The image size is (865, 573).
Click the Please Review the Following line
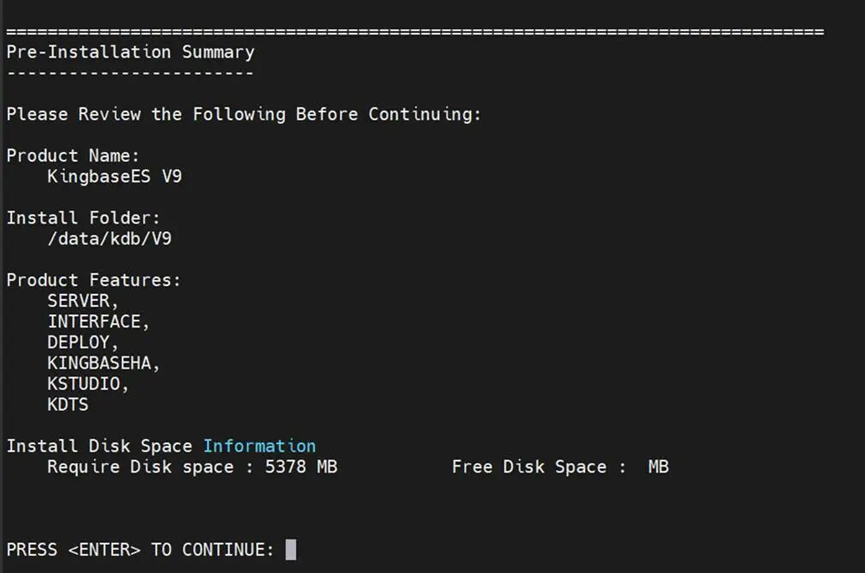tap(243, 114)
